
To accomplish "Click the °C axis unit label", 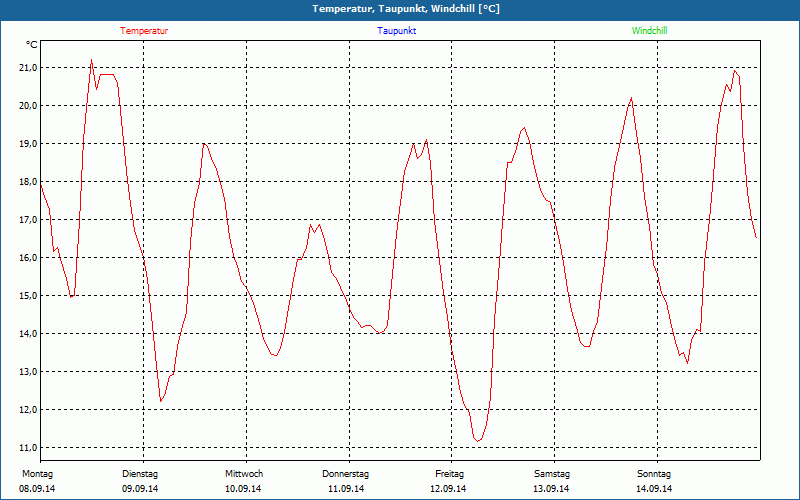I will (32, 45).
